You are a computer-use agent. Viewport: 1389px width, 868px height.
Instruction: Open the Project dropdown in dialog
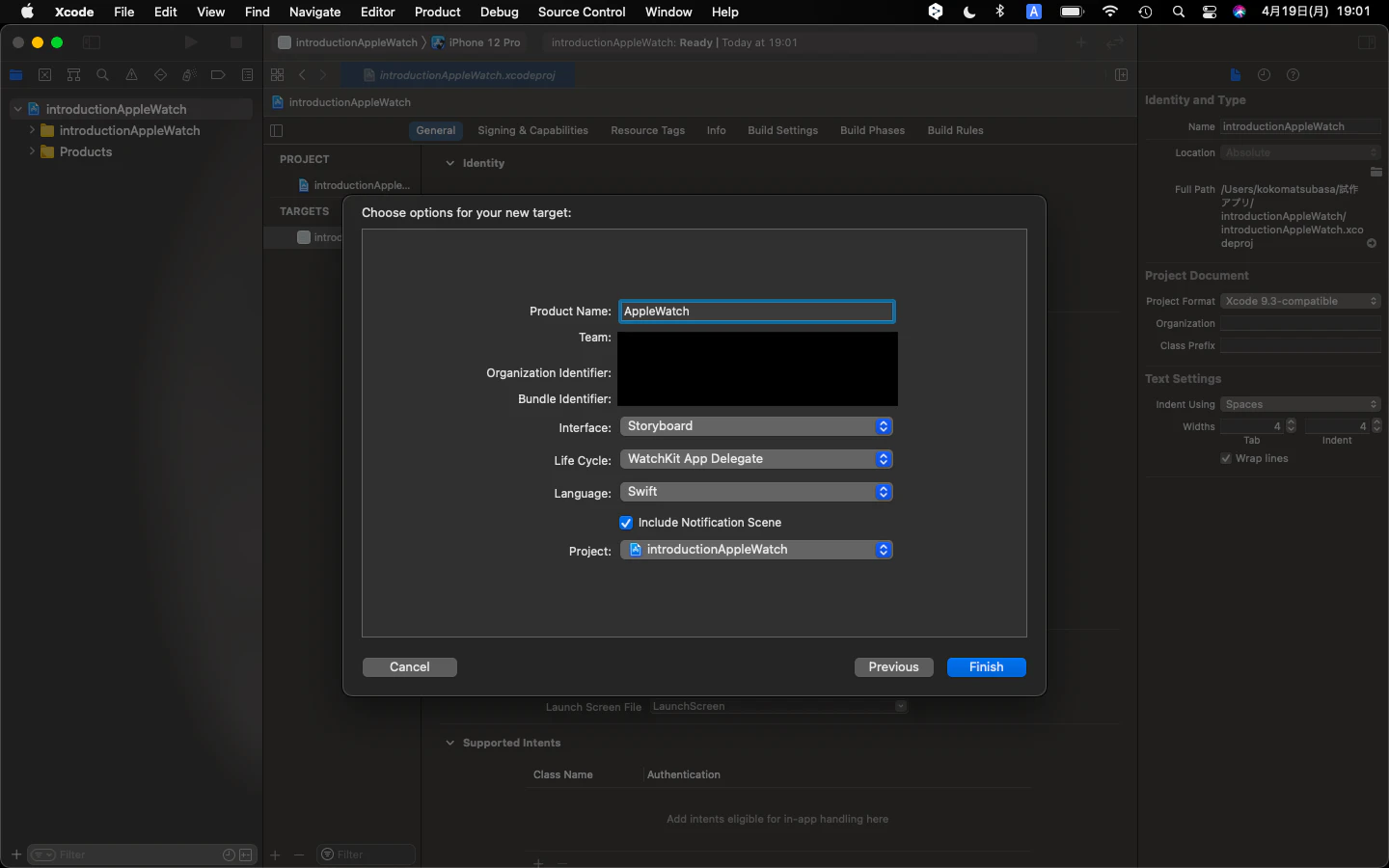coord(756,550)
